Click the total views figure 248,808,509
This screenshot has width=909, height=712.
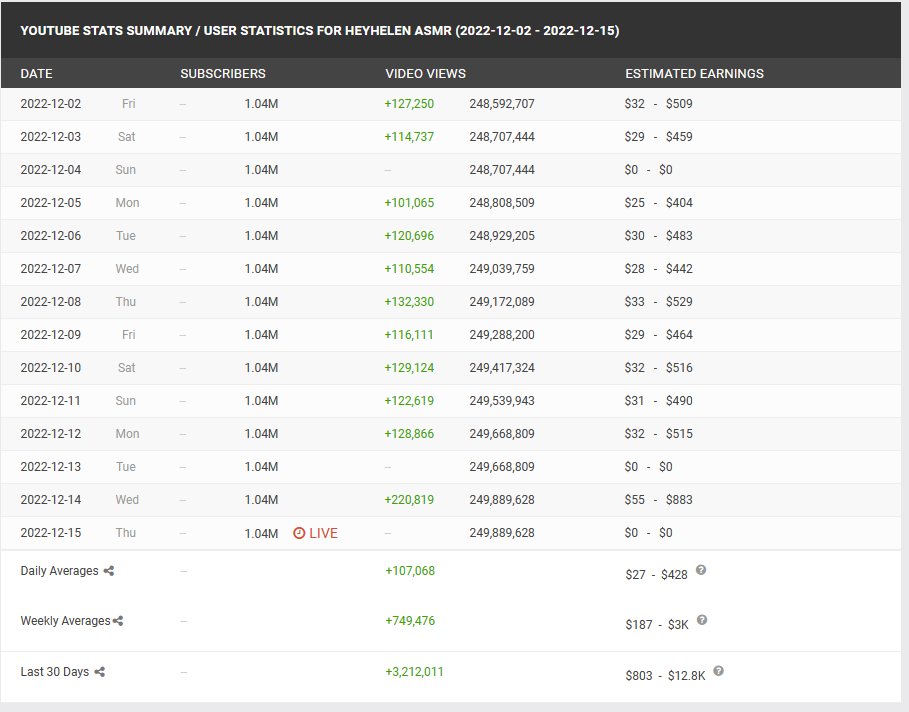point(502,203)
